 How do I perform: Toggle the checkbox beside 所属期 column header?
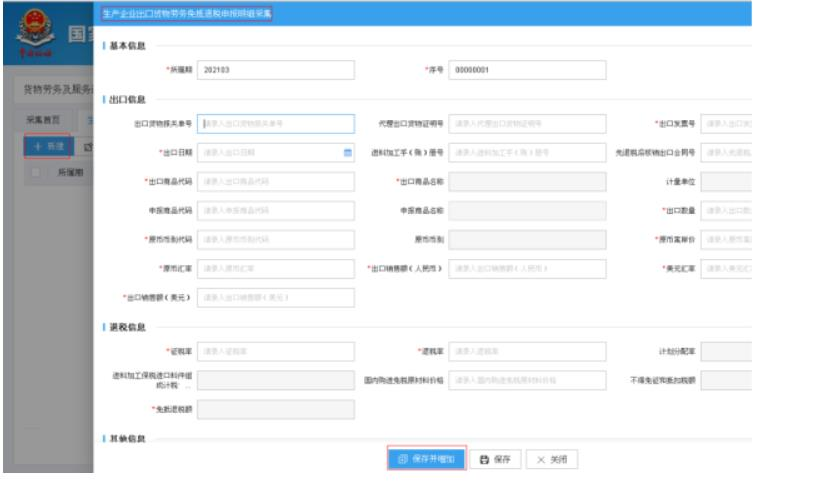(38, 173)
